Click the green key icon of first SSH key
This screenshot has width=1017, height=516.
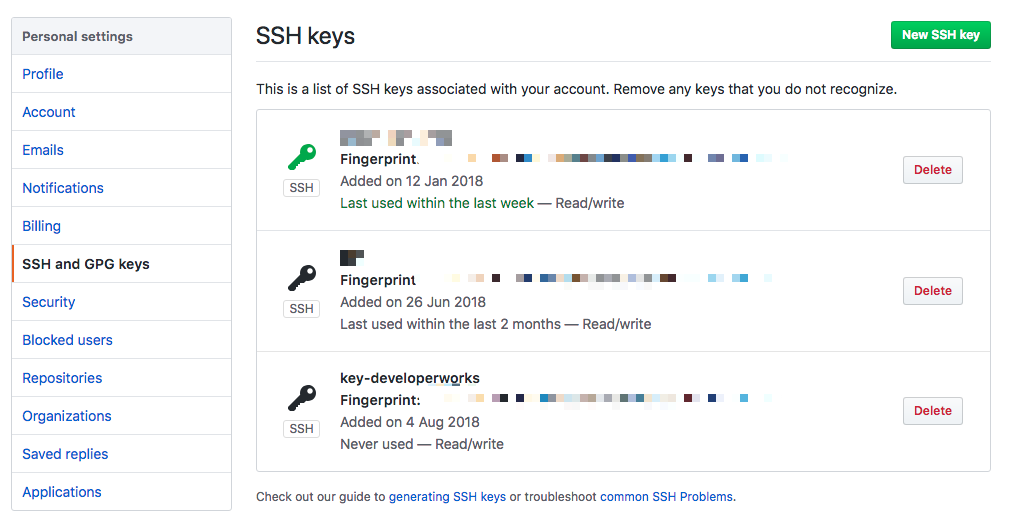point(301,157)
